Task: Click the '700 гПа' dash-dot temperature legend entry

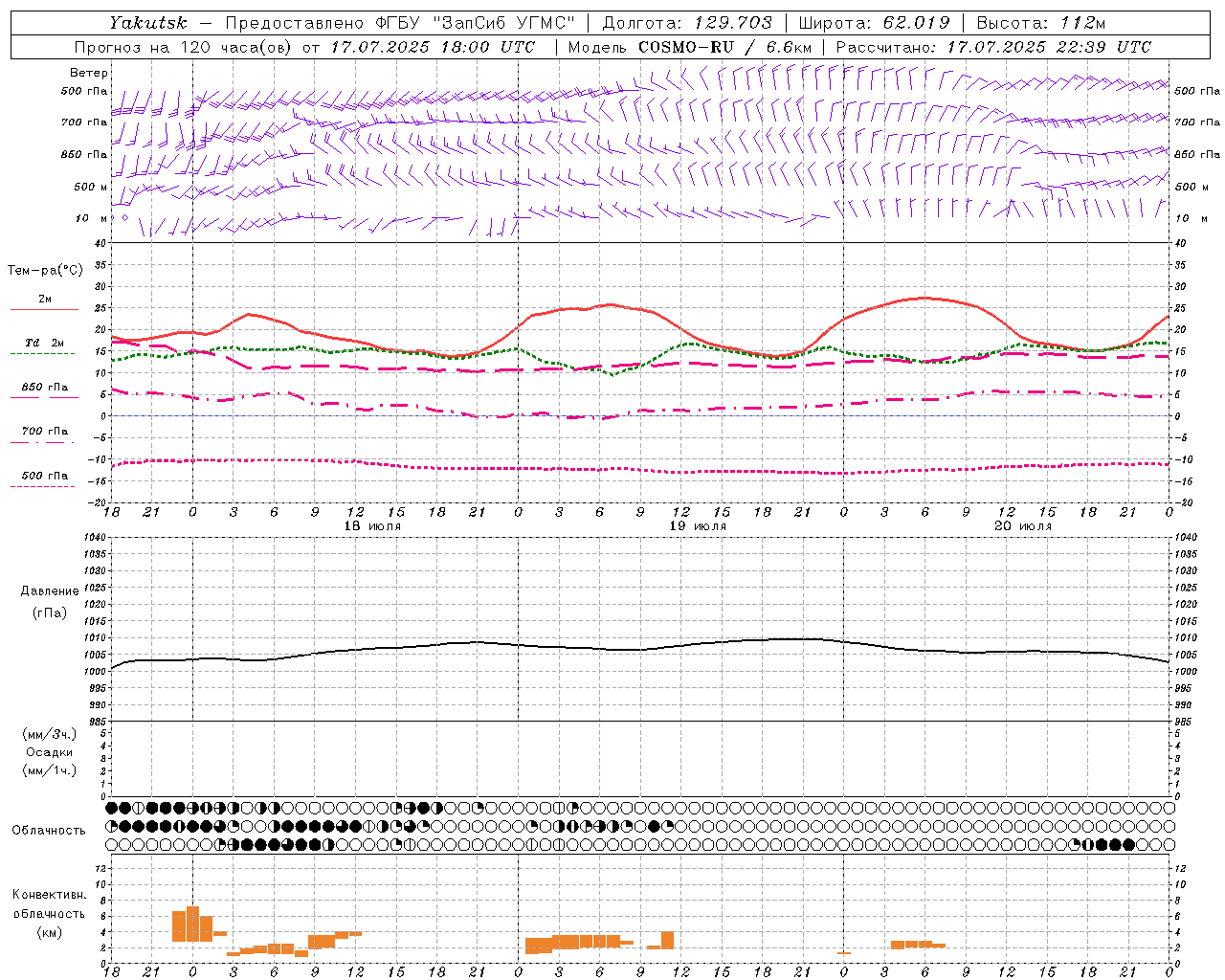Action: (x=44, y=432)
